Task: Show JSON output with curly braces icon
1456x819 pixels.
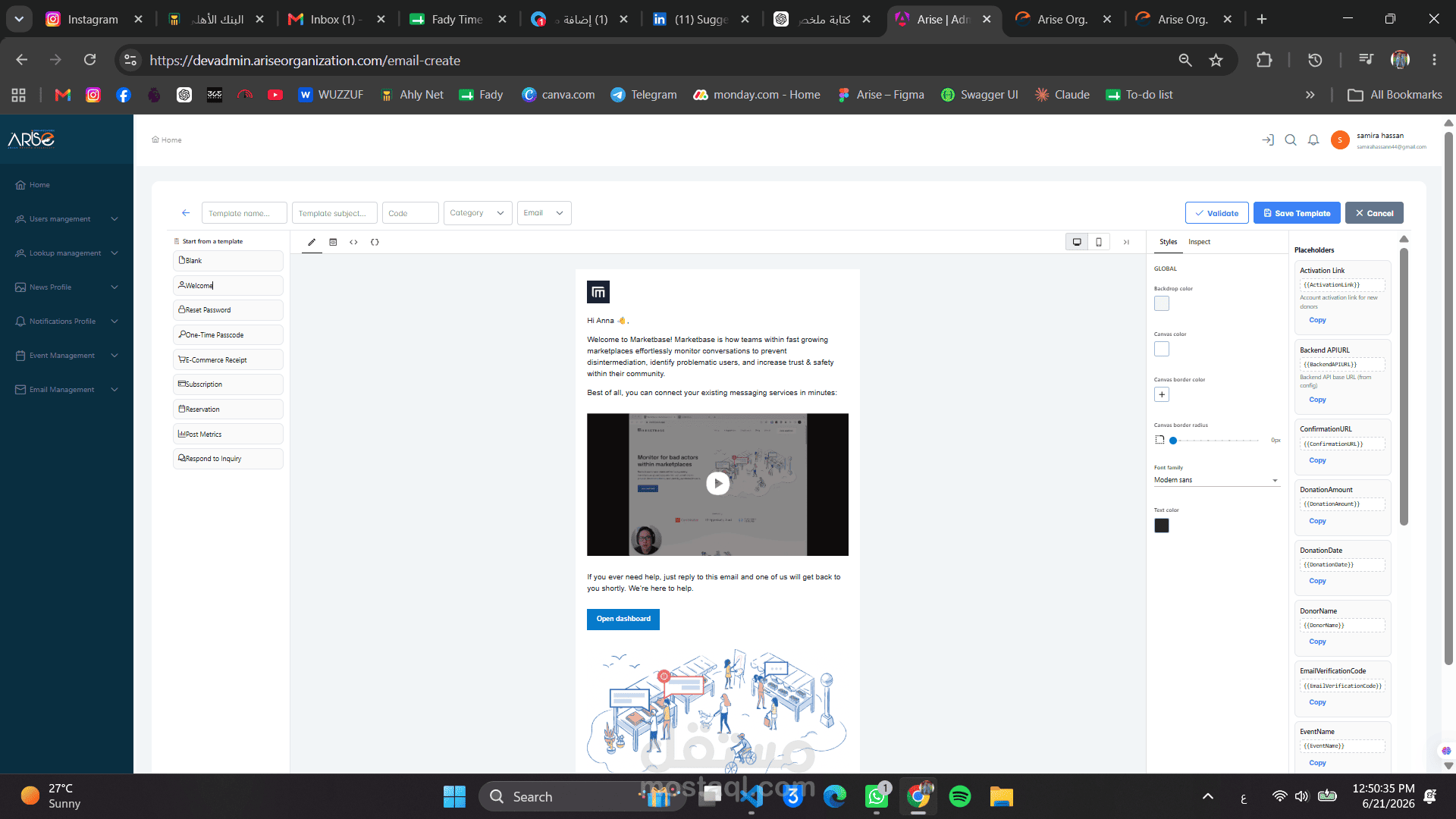Action: [x=375, y=242]
